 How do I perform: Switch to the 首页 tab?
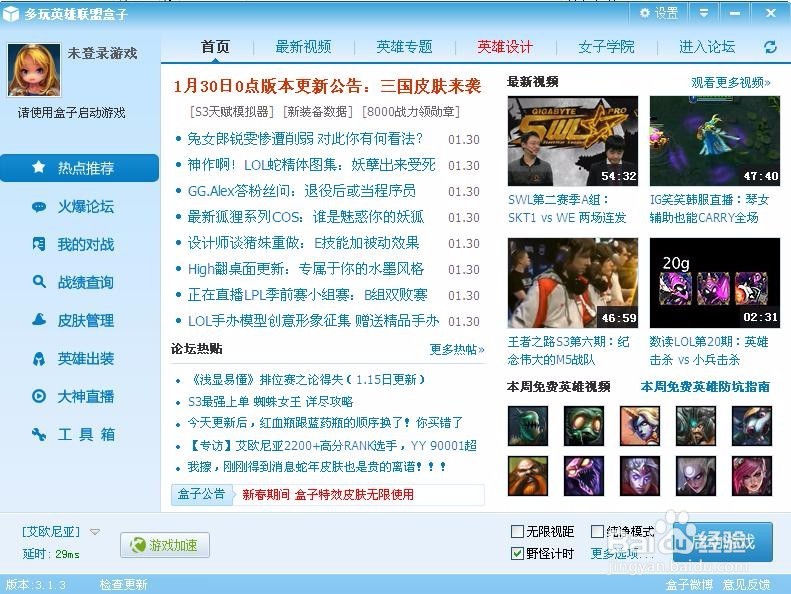215,47
